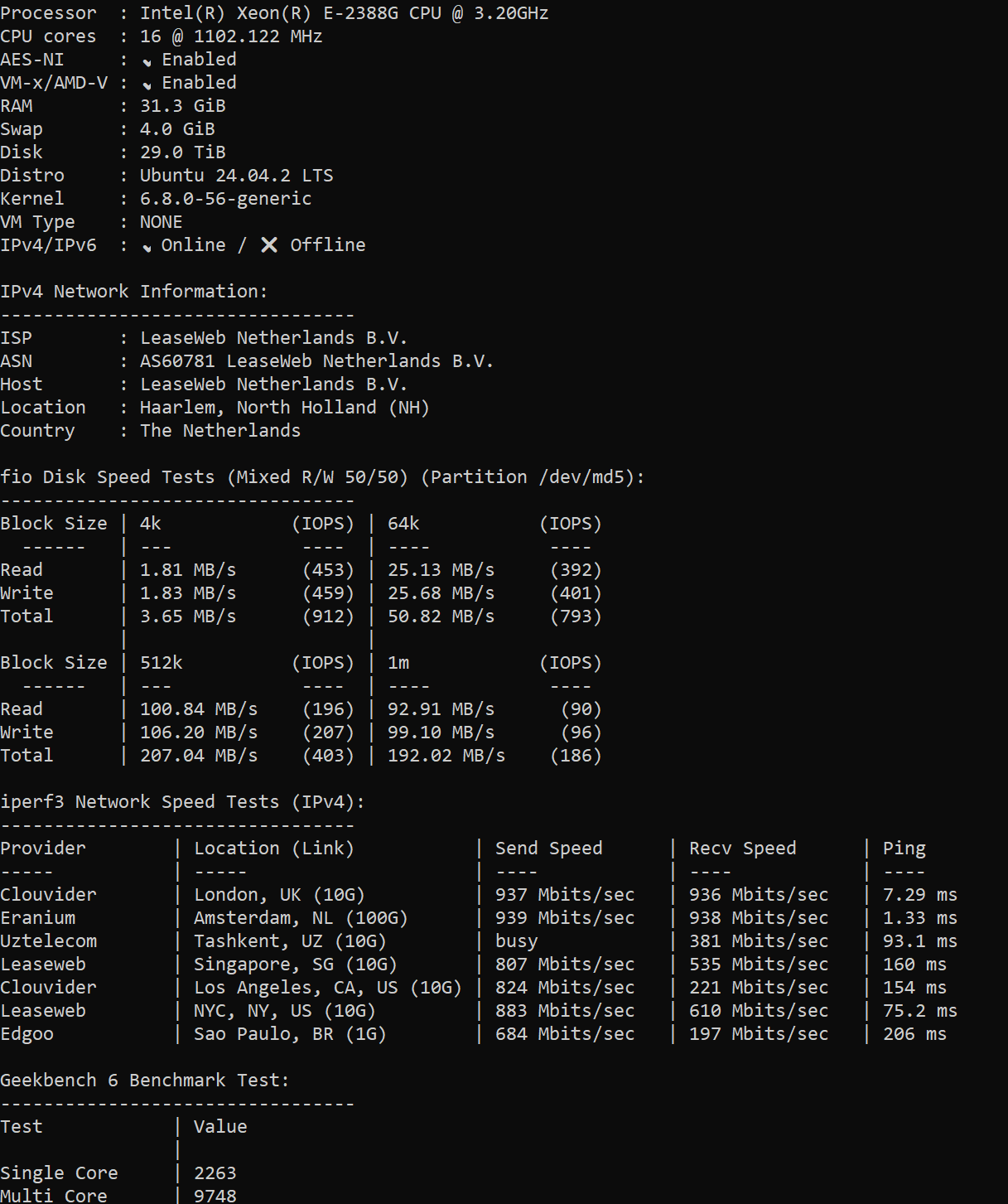Screen dimensions: 1008x1204
Task: Click the location "Tashkent, UZ (10G)"
Action: click(x=290, y=941)
